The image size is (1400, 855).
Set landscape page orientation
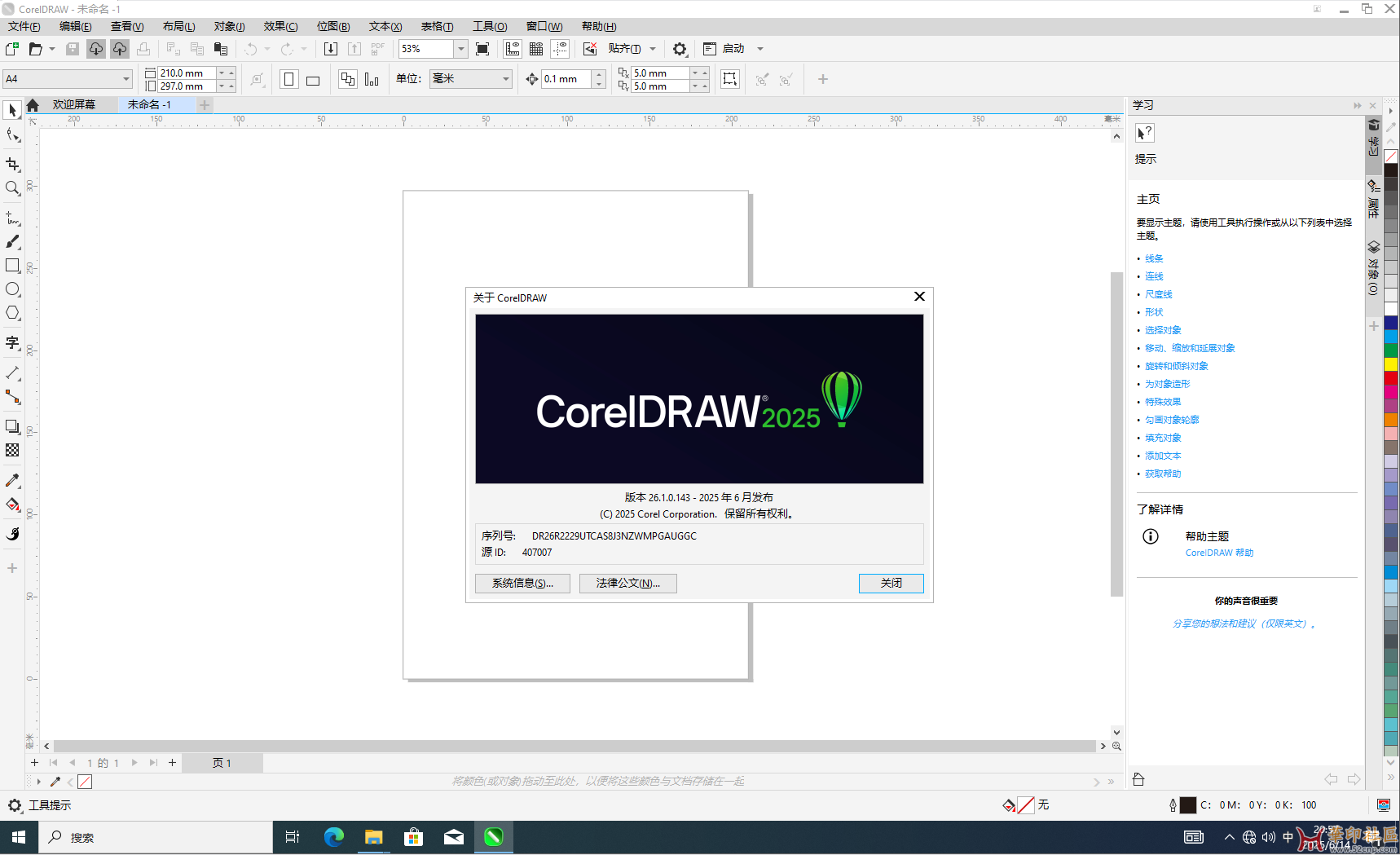313,79
